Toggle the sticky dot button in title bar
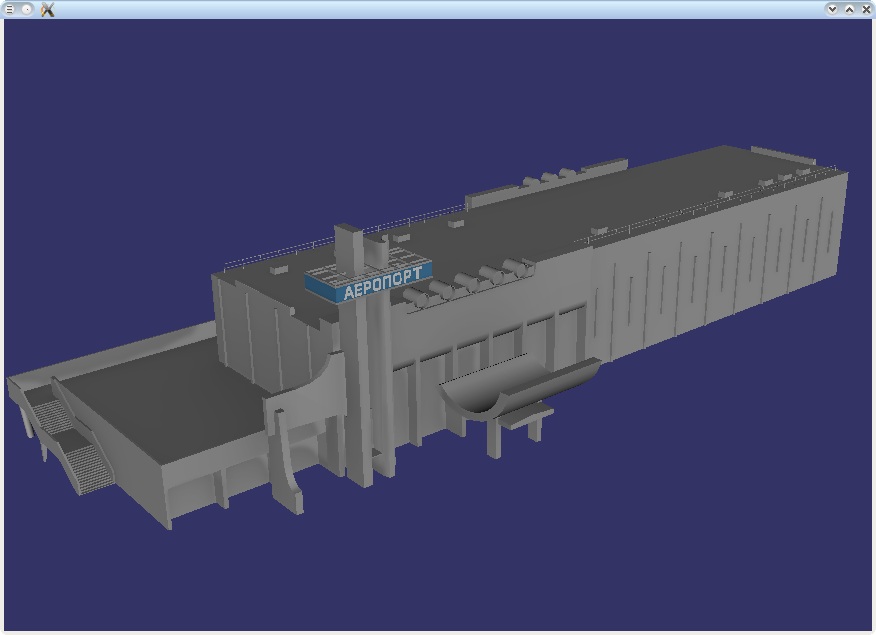 point(26,9)
